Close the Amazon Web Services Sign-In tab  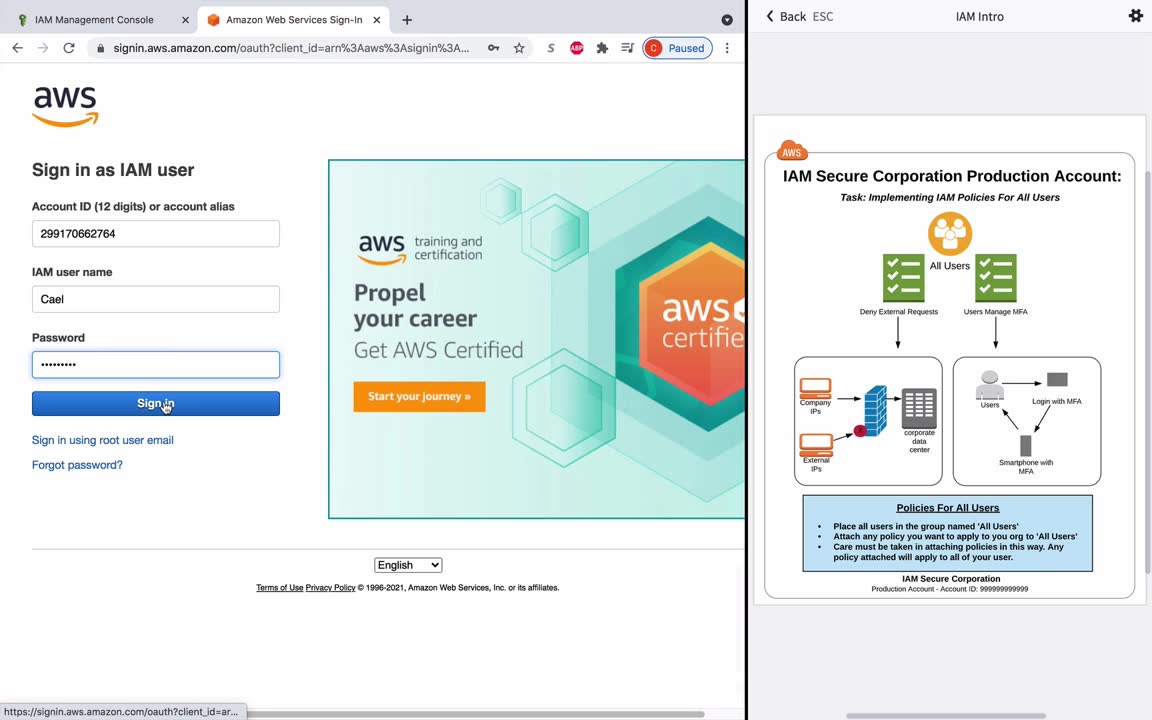pyautogui.click(x=376, y=20)
